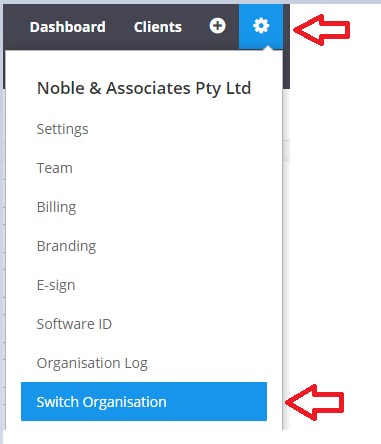Click empty menu space right of Team

pyautogui.click(x=177, y=168)
